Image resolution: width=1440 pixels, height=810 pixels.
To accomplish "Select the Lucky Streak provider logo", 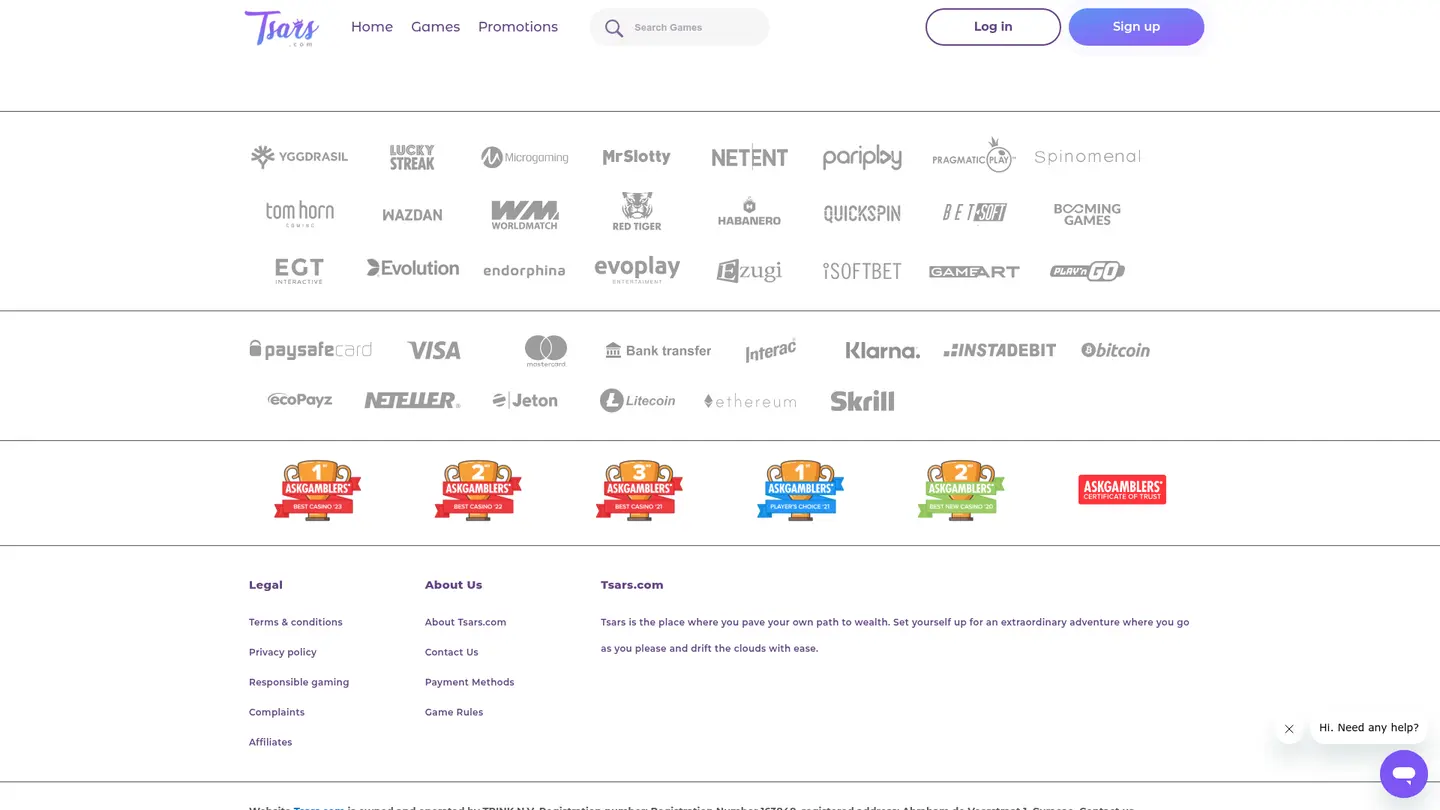I will (412, 157).
